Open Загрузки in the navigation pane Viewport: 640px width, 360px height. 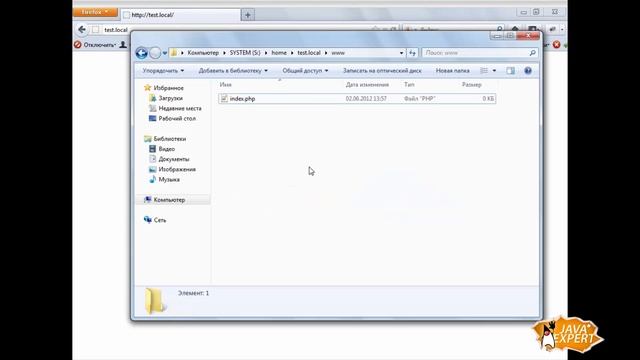(170, 98)
